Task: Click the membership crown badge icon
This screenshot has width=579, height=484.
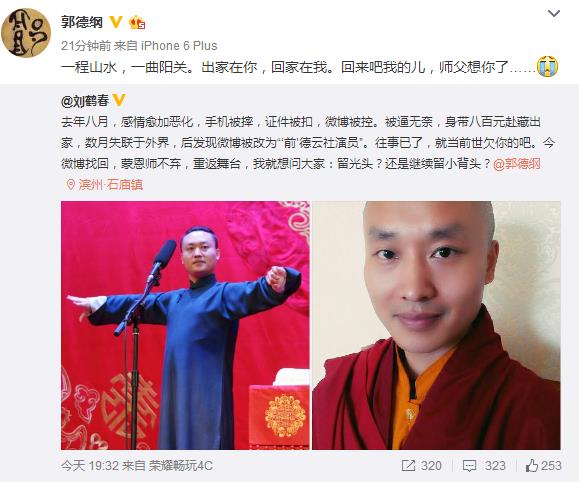Action: click(137, 23)
